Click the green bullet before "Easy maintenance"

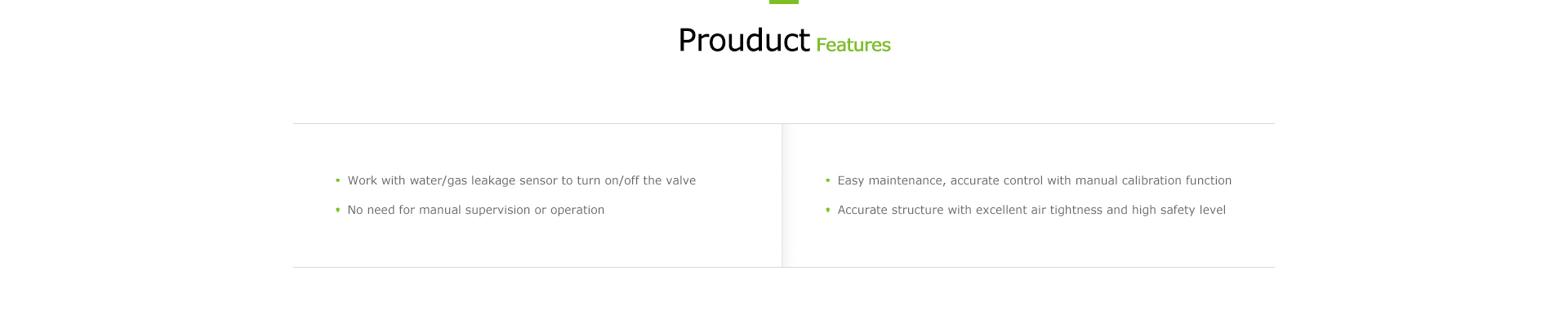[827, 180]
